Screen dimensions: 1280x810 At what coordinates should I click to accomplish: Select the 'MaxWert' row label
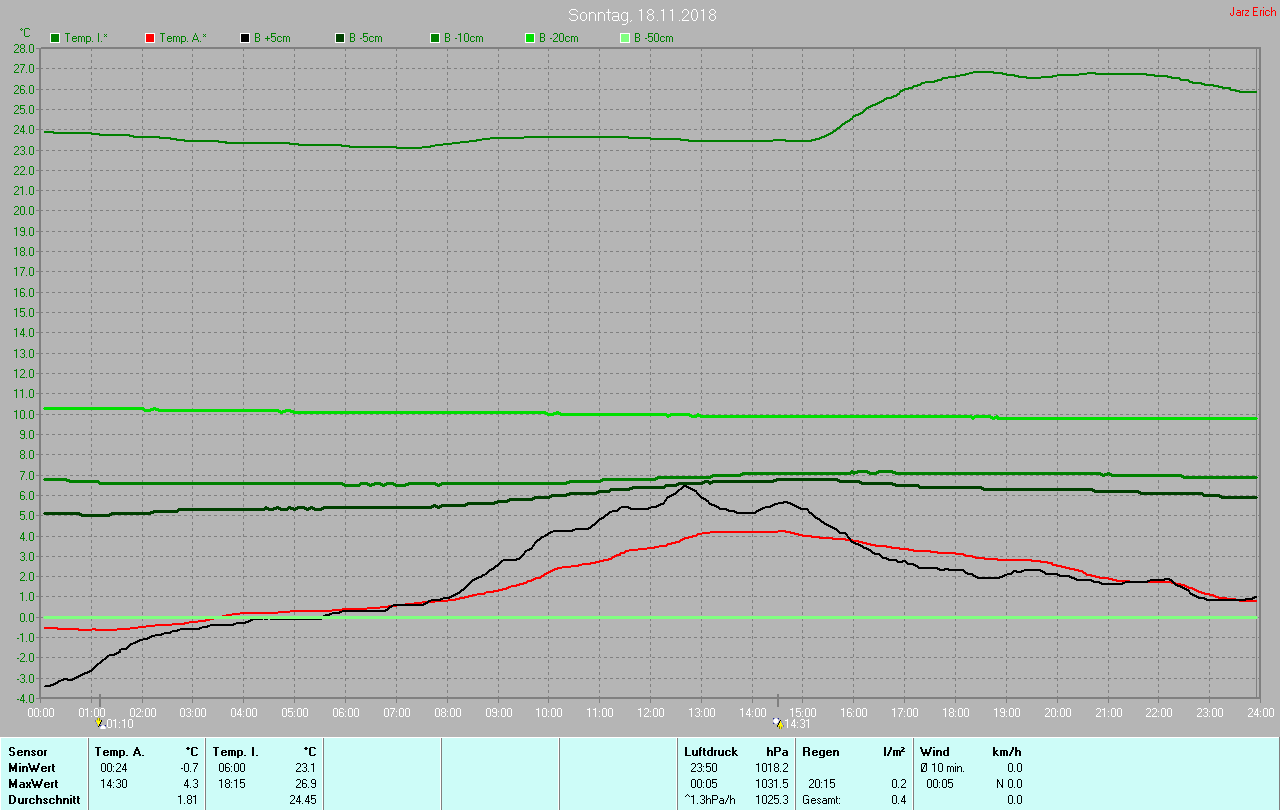tap(33, 783)
